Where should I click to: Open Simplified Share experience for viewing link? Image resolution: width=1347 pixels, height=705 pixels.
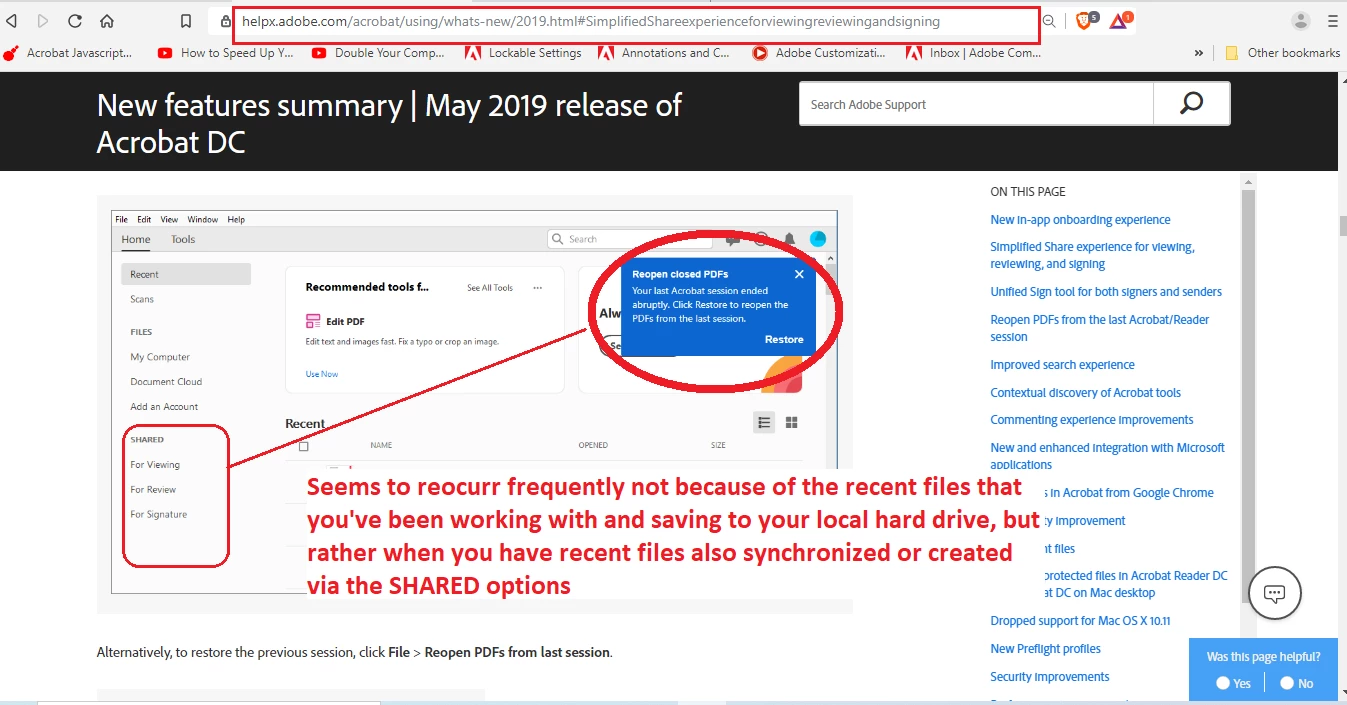click(1092, 256)
